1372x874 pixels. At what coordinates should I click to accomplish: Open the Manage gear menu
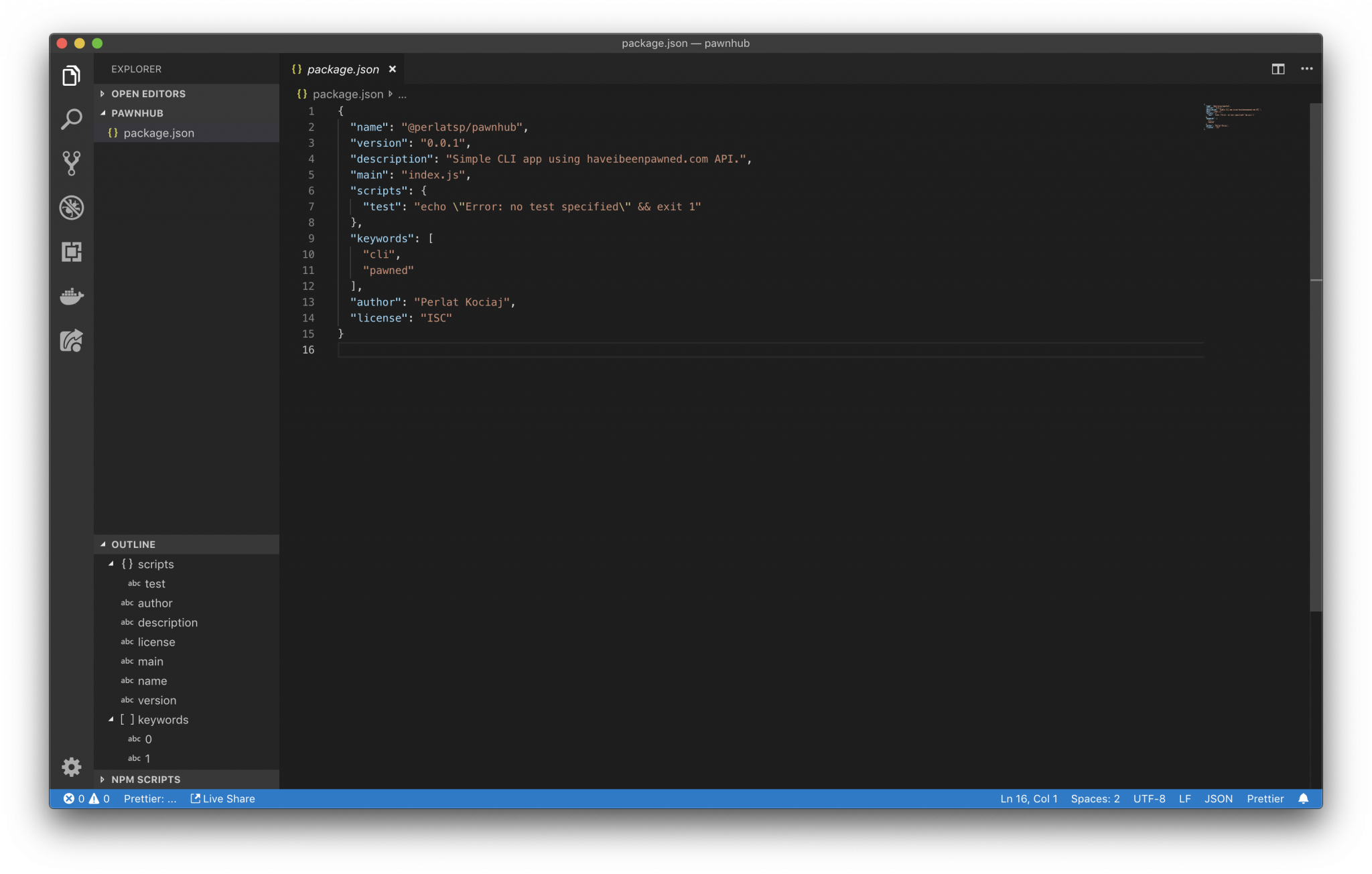[71, 766]
